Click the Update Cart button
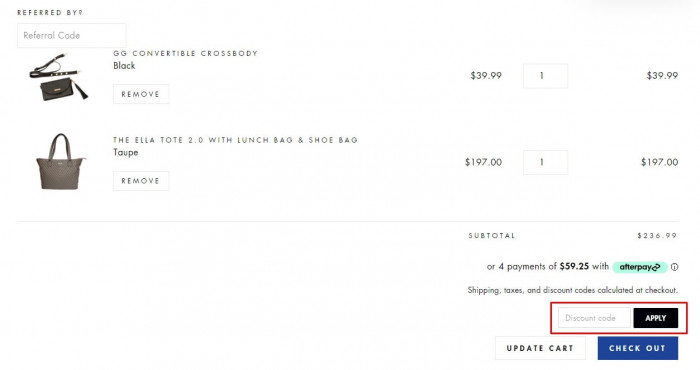This screenshot has height=370, width=700. 540,348
